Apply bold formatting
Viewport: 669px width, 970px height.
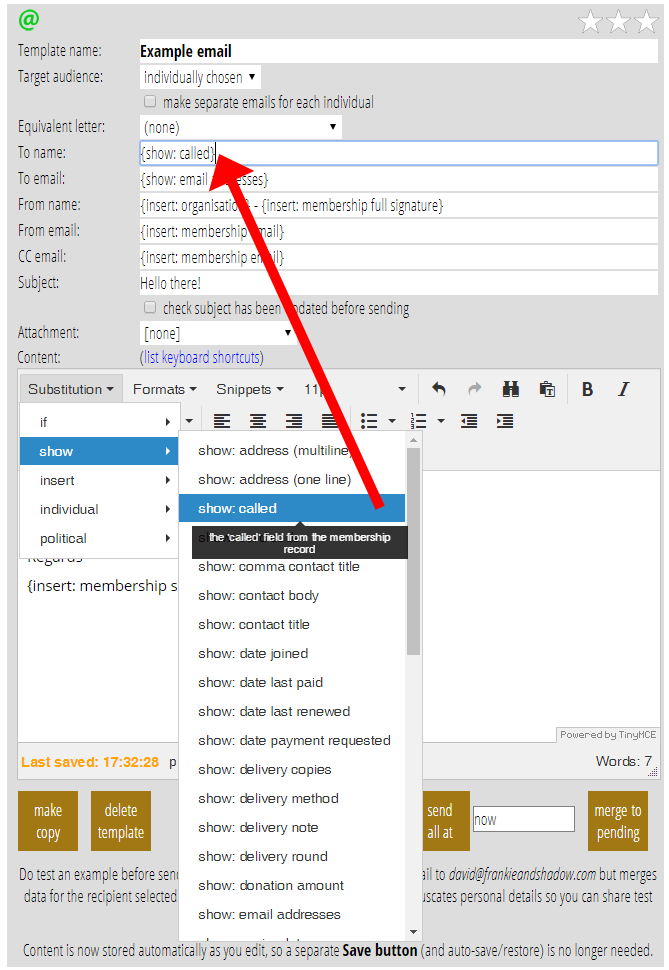coord(587,389)
